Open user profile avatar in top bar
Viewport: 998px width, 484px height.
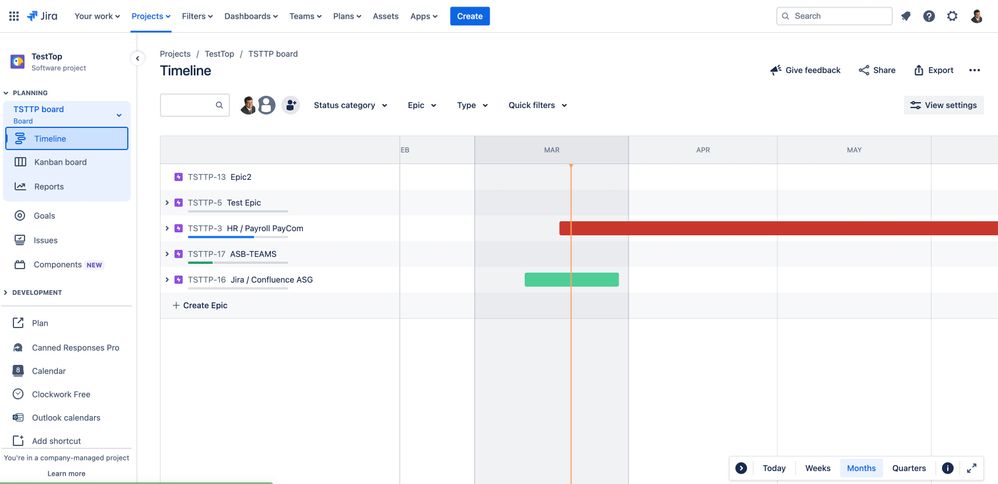tap(976, 17)
